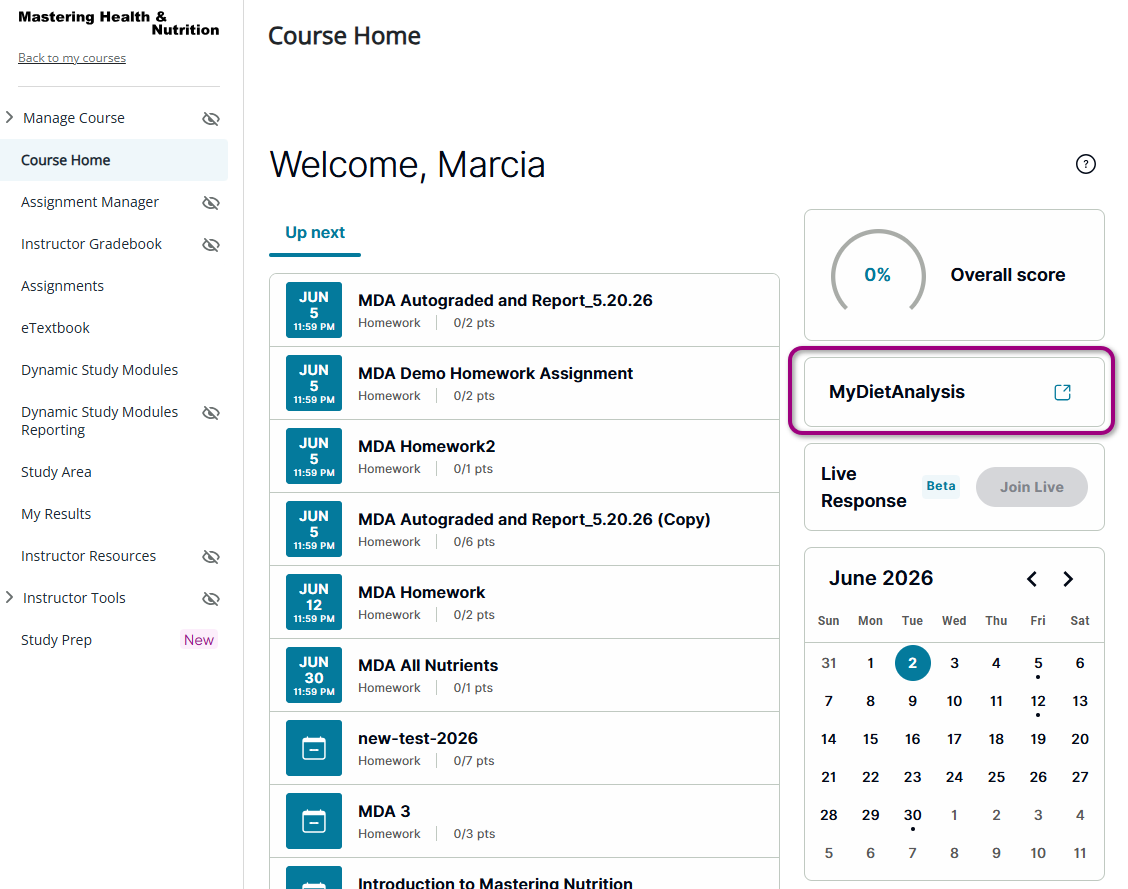The width and height of the screenshot is (1128, 889).
Task: Open MDA Autograded and Report_5.20.26 (Copy)
Action: tap(534, 519)
